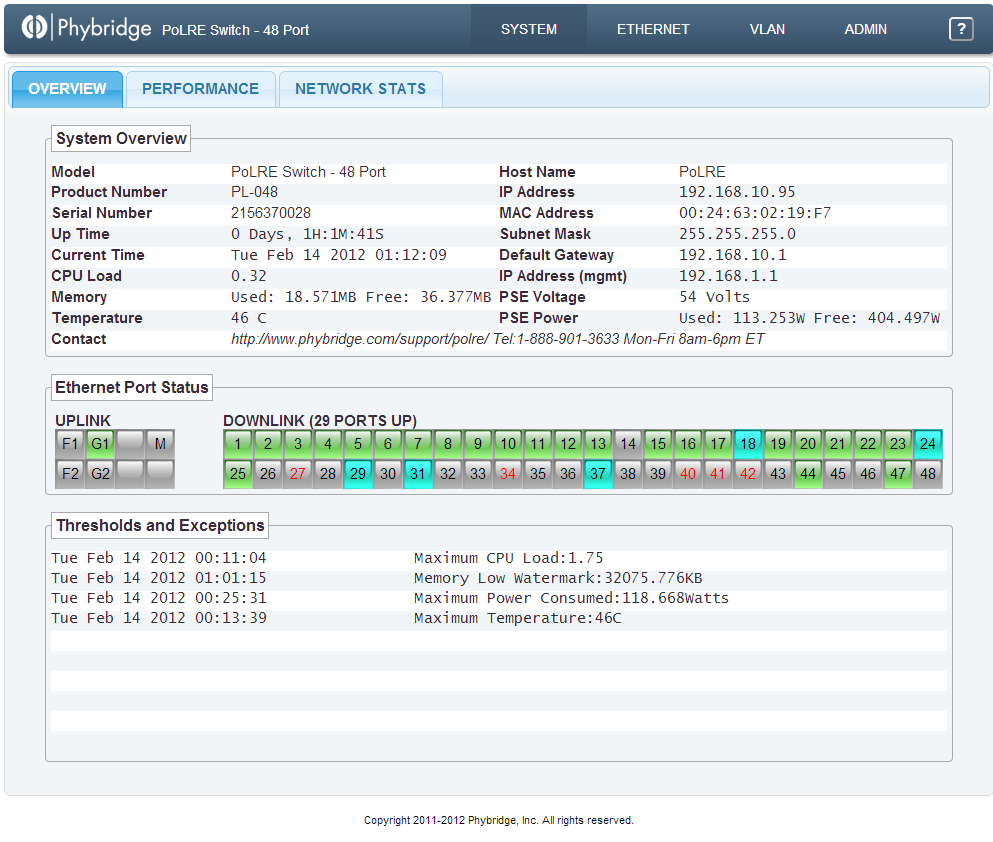Click the help question mark icon

(960, 29)
